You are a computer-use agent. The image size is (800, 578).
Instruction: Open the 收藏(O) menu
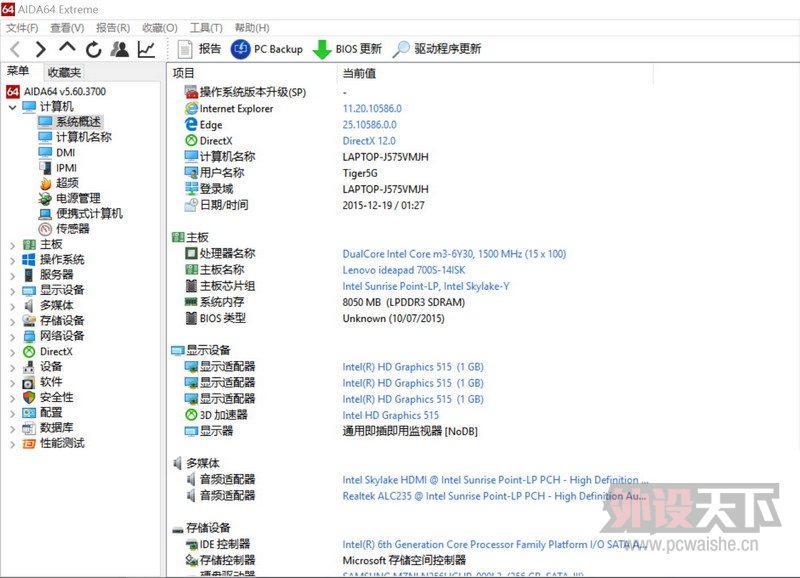pos(160,28)
